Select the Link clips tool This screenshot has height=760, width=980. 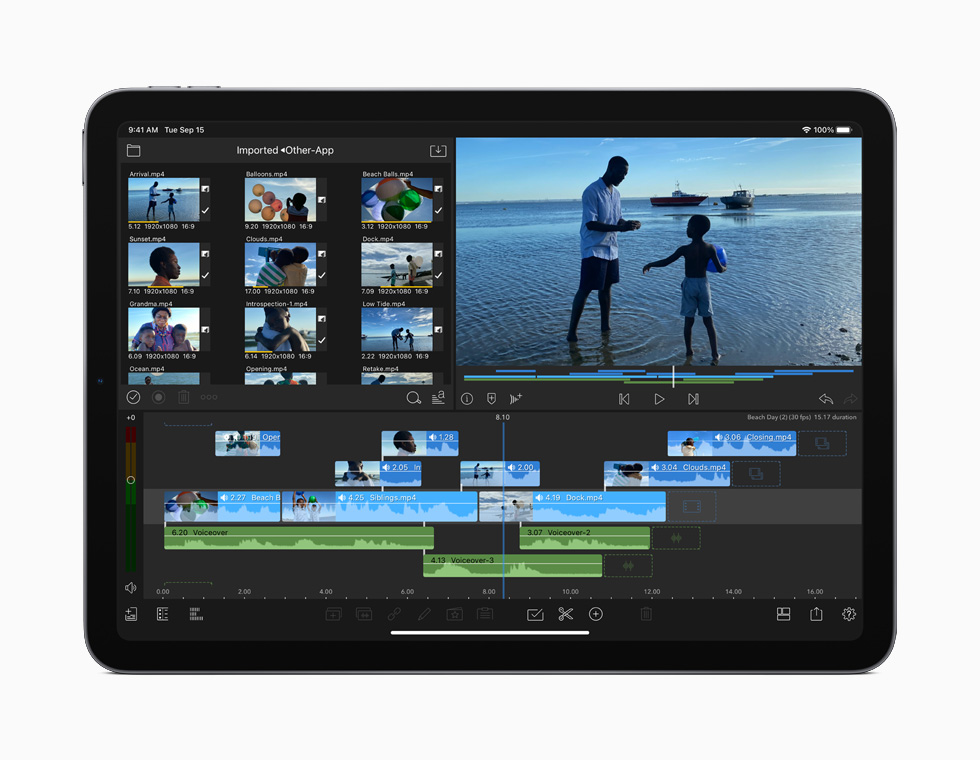coord(393,614)
